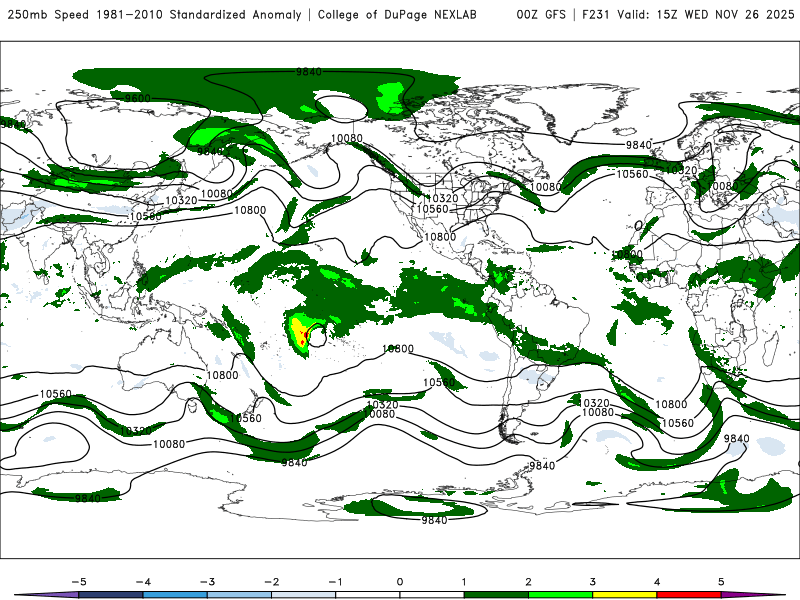Image resolution: width=800 pixels, height=600 pixels.
Task: Click the '10560' contour label over the central United States
Action: [432, 209]
